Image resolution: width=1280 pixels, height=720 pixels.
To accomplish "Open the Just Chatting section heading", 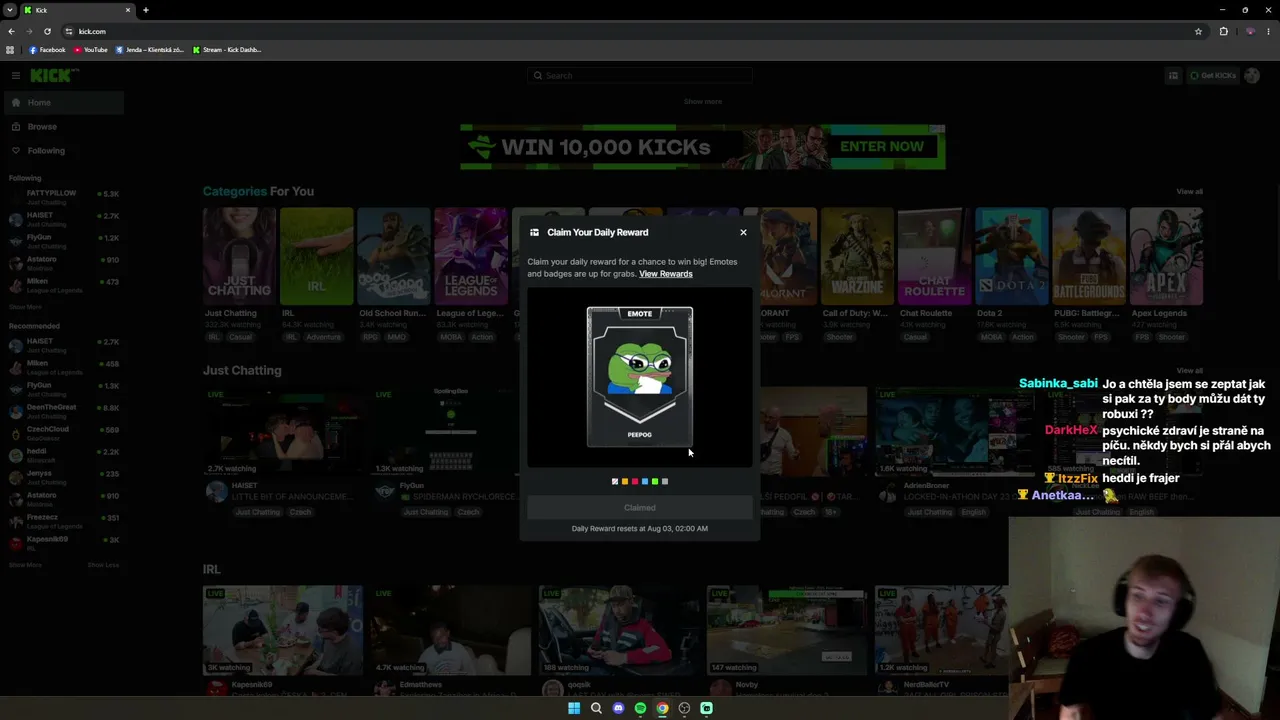I will pyautogui.click(x=242, y=370).
